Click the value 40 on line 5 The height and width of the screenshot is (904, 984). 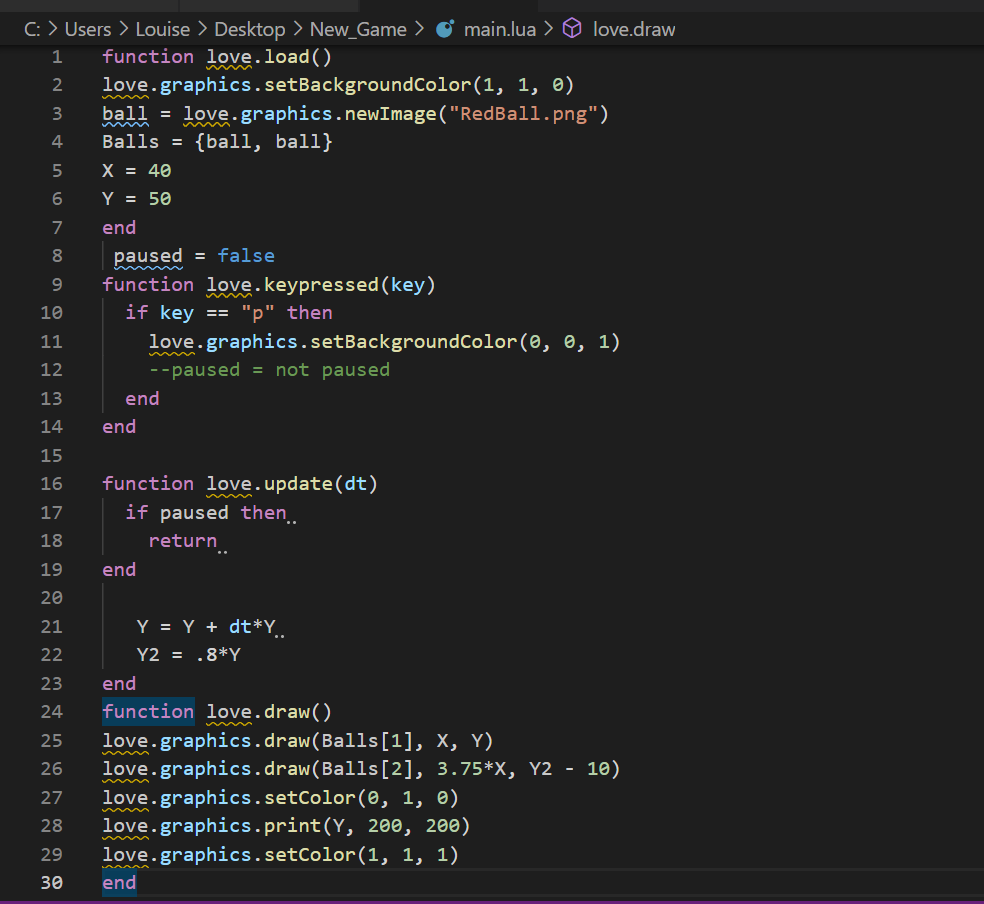tap(159, 171)
